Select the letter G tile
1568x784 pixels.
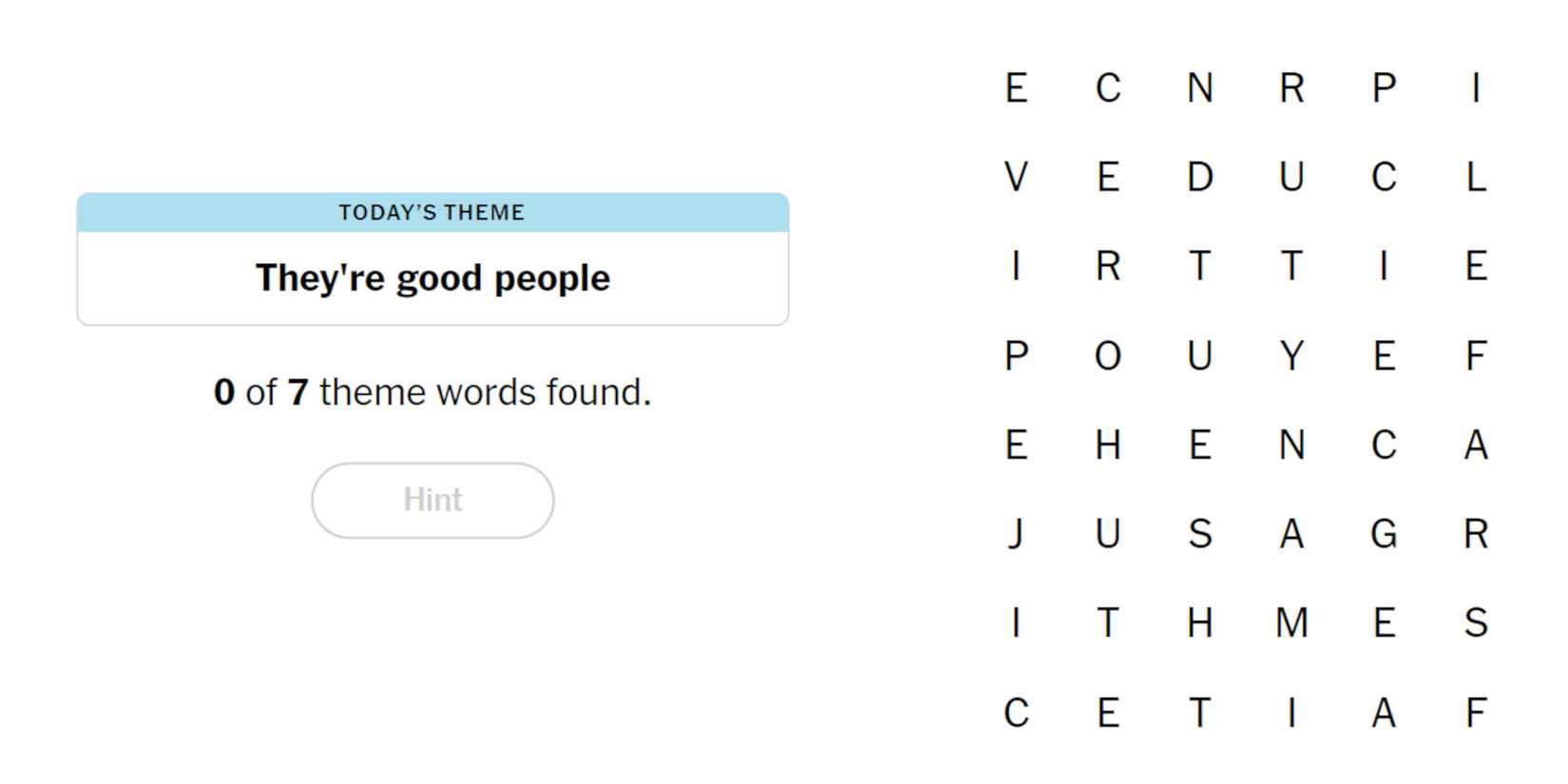(x=1384, y=534)
